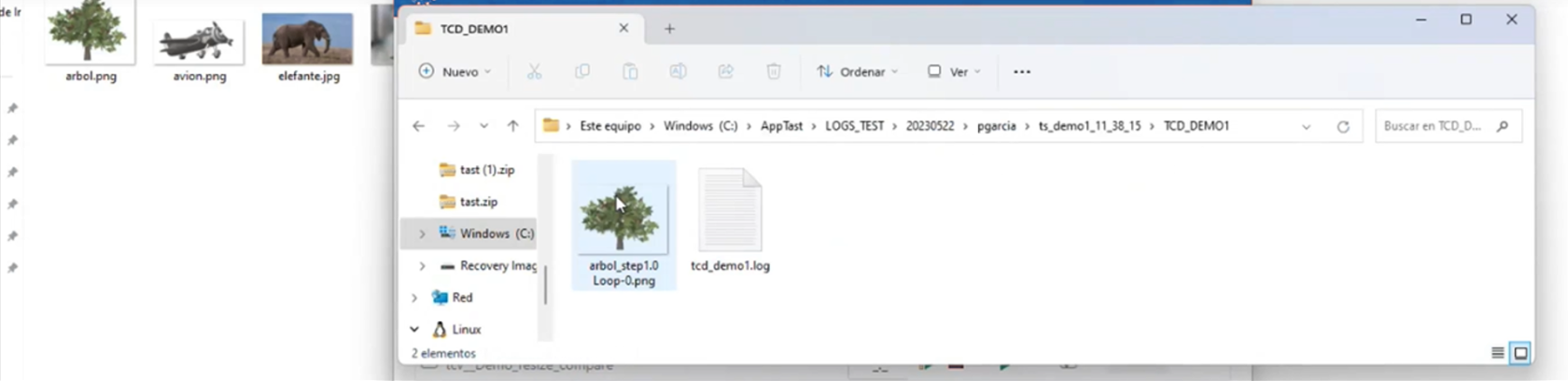Click the navigation pane scrollbar
The height and width of the screenshot is (381, 1568).
[546, 283]
